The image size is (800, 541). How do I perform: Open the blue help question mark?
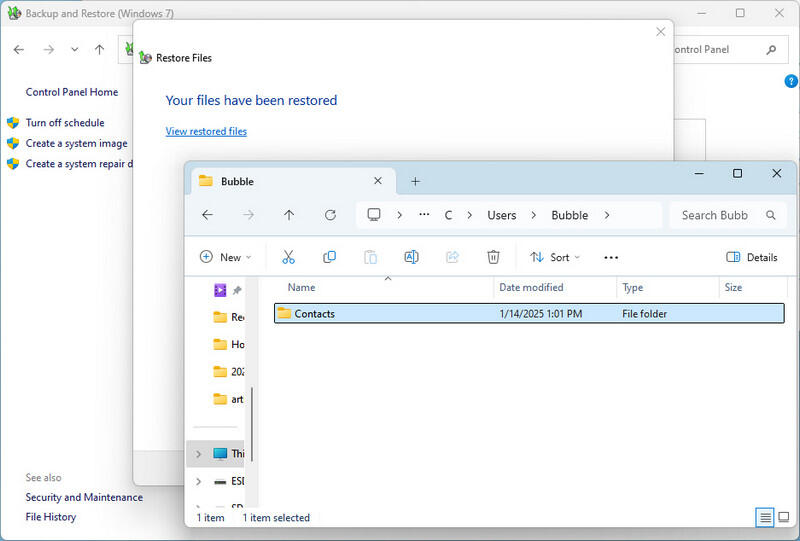coord(790,81)
